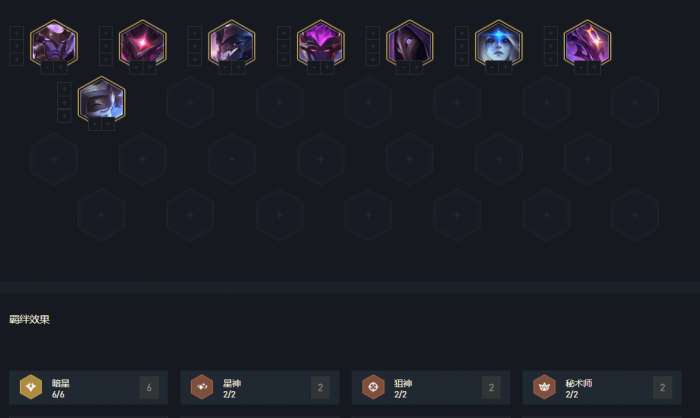Click the 狙神 crosshair trait icon
This screenshot has width=700, height=418.
[x=373, y=387]
